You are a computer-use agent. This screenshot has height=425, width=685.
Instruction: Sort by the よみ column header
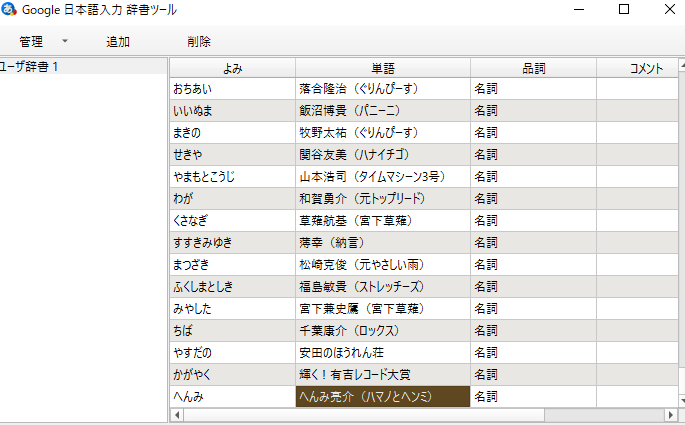coord(232,68)
